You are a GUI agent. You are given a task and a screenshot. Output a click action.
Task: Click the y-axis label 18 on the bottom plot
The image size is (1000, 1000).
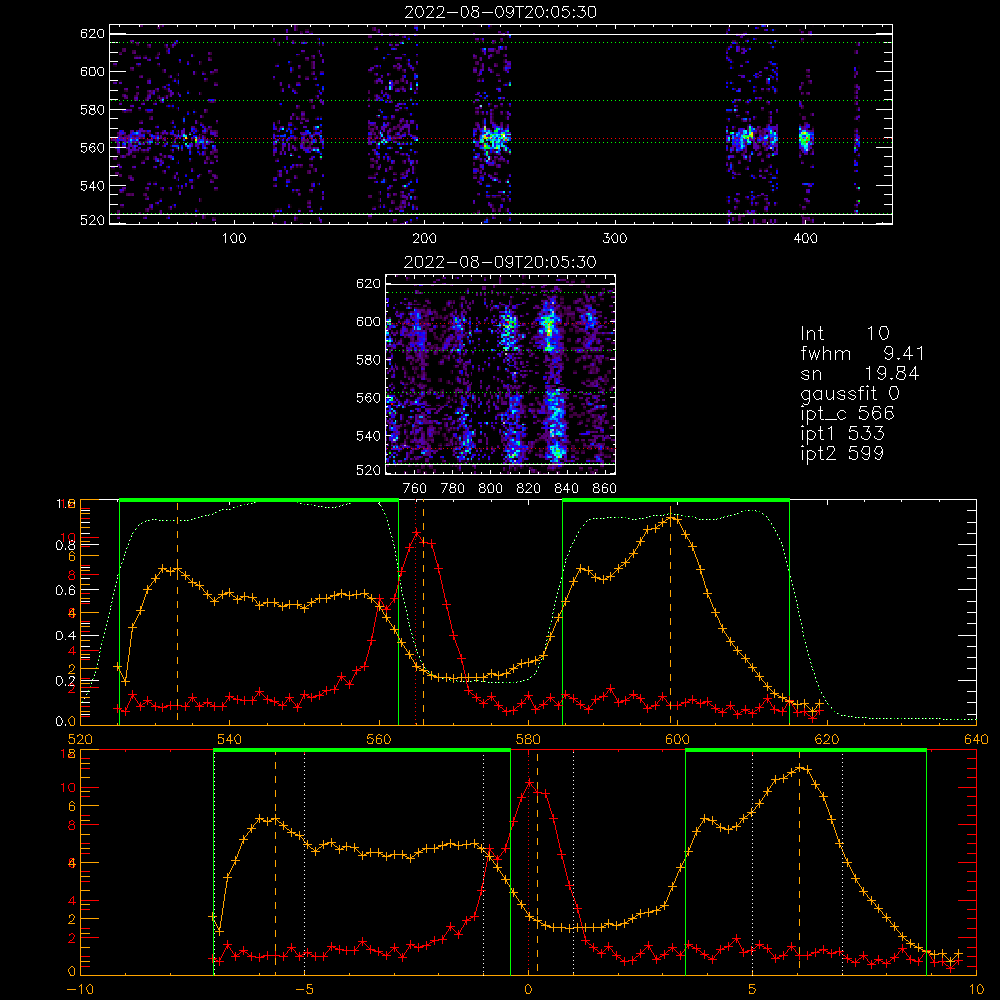click(68, 754)
